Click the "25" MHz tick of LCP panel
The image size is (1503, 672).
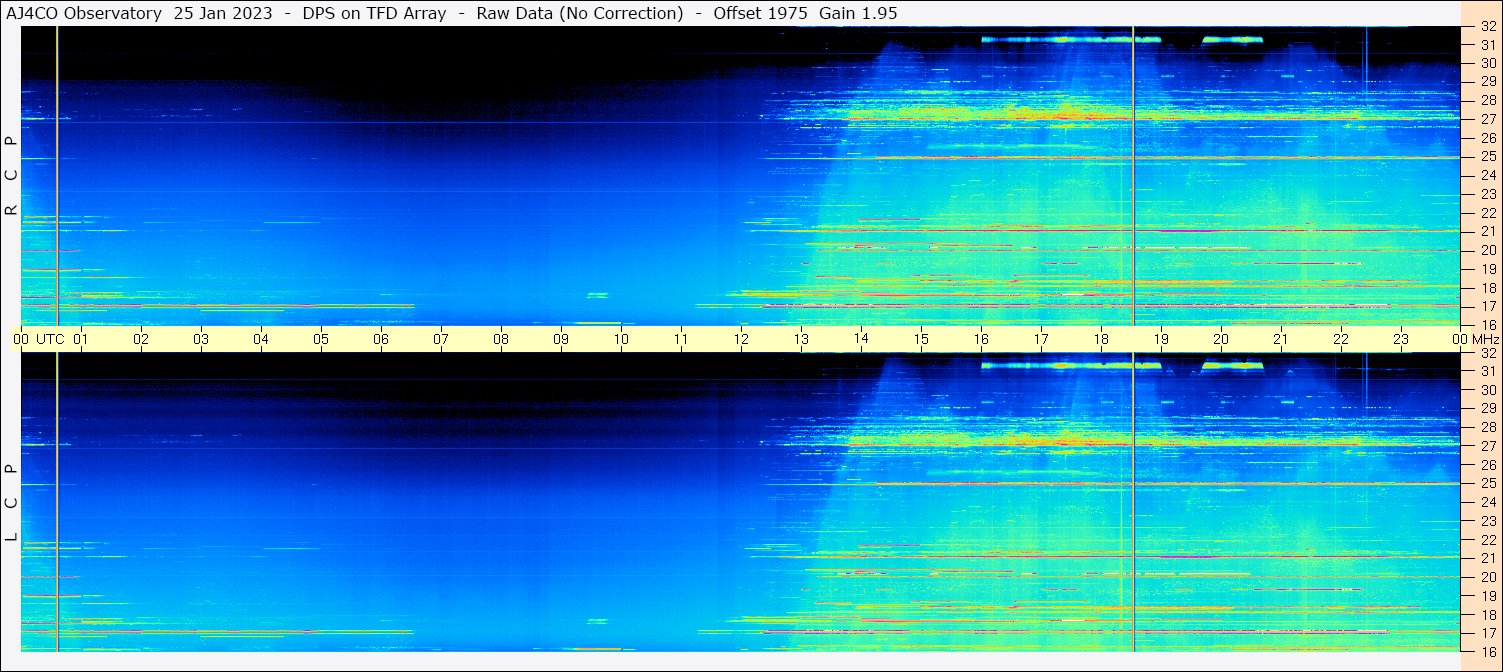pos(1488,484)
